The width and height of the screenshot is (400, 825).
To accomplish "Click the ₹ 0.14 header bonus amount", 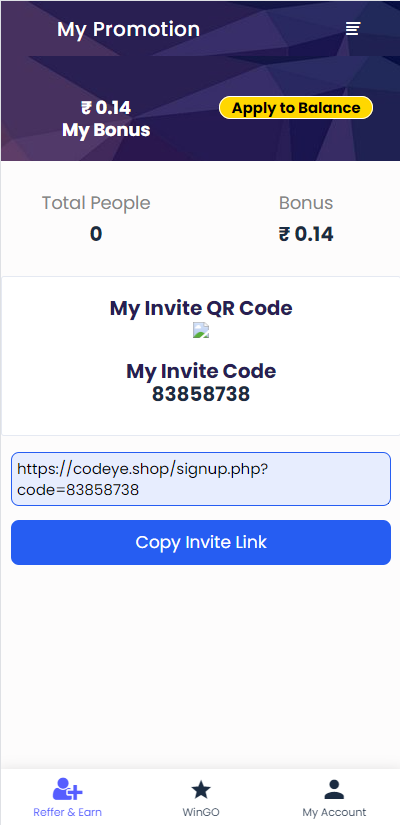I will tap(106, 108).
